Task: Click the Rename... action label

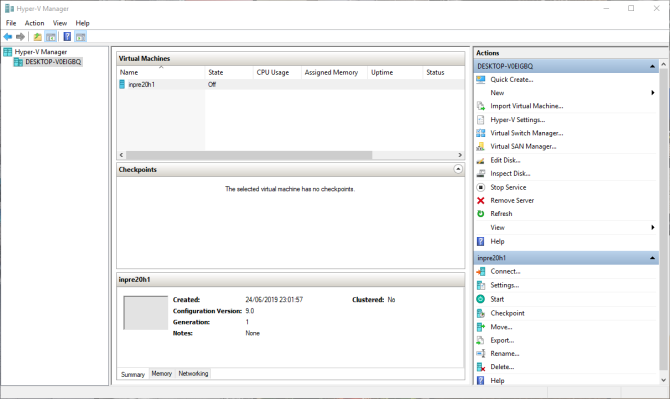Action: click(505, 354)
